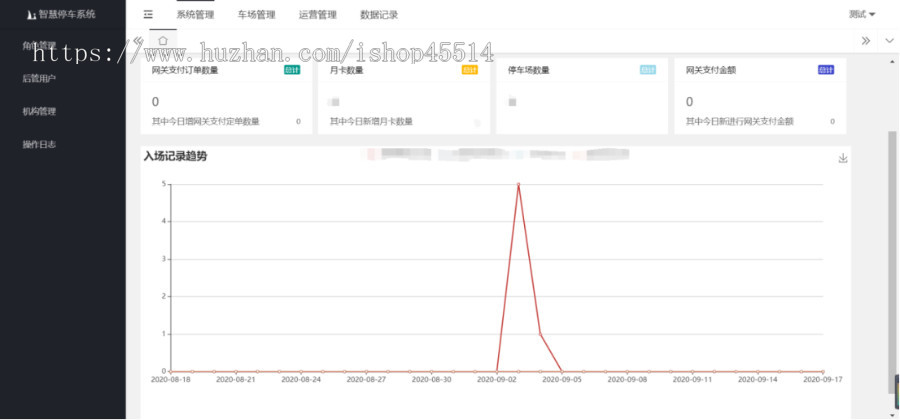Click the vertical scrollbar thumb
Screen dimensions: 900x420
click(x=893, y=262)
